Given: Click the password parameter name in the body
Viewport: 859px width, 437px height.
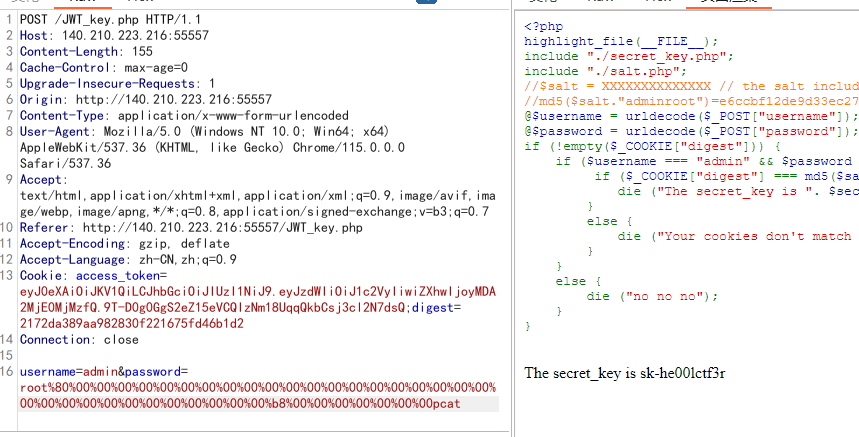Looking at the screenshot, I should [153, 372].
